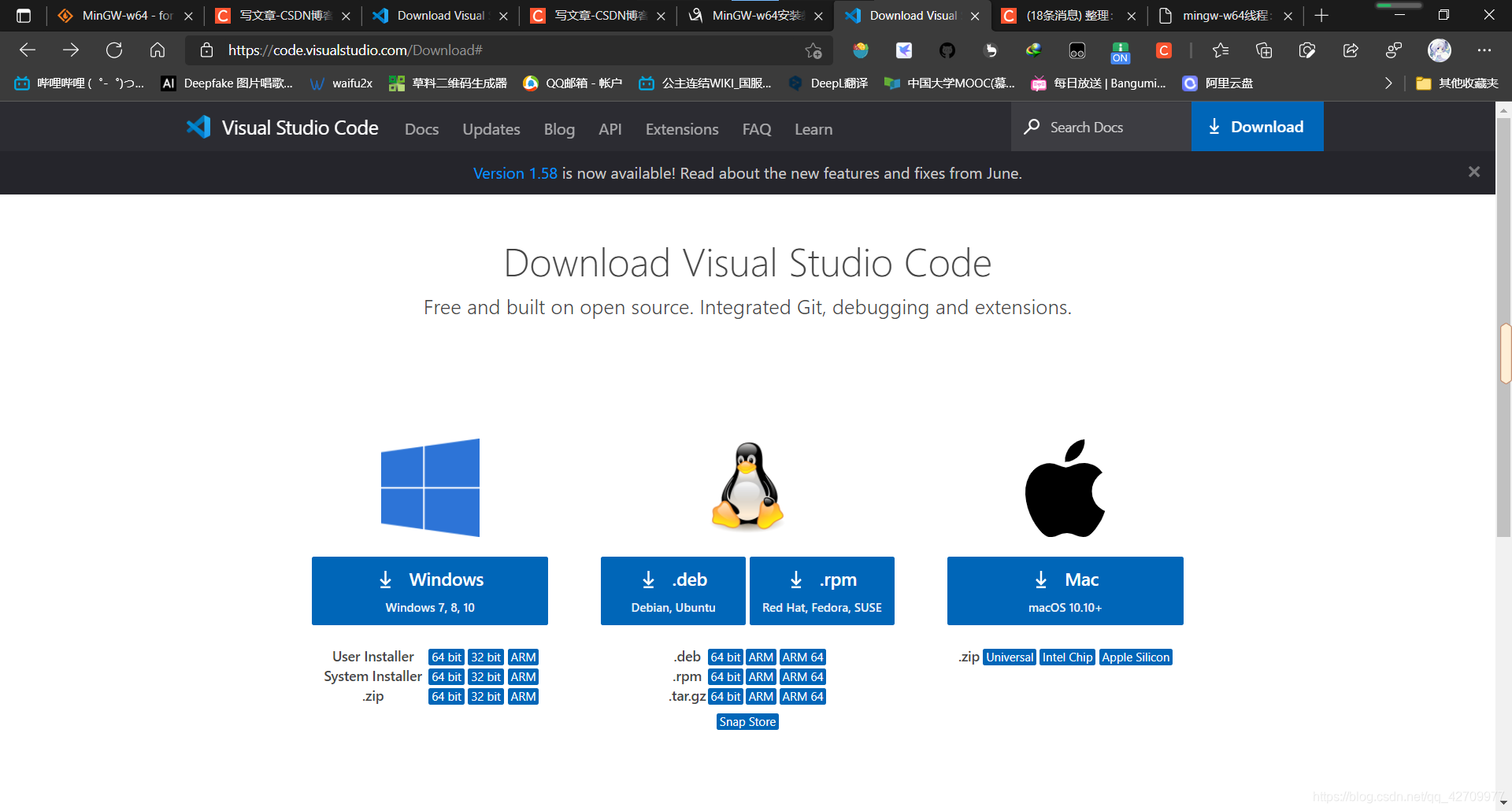Image resolution: width=1512 pixels, height=811 pixels.
Task: Open browser settings and more menu
Action: pyautogui.click(x=1484, y=50)
